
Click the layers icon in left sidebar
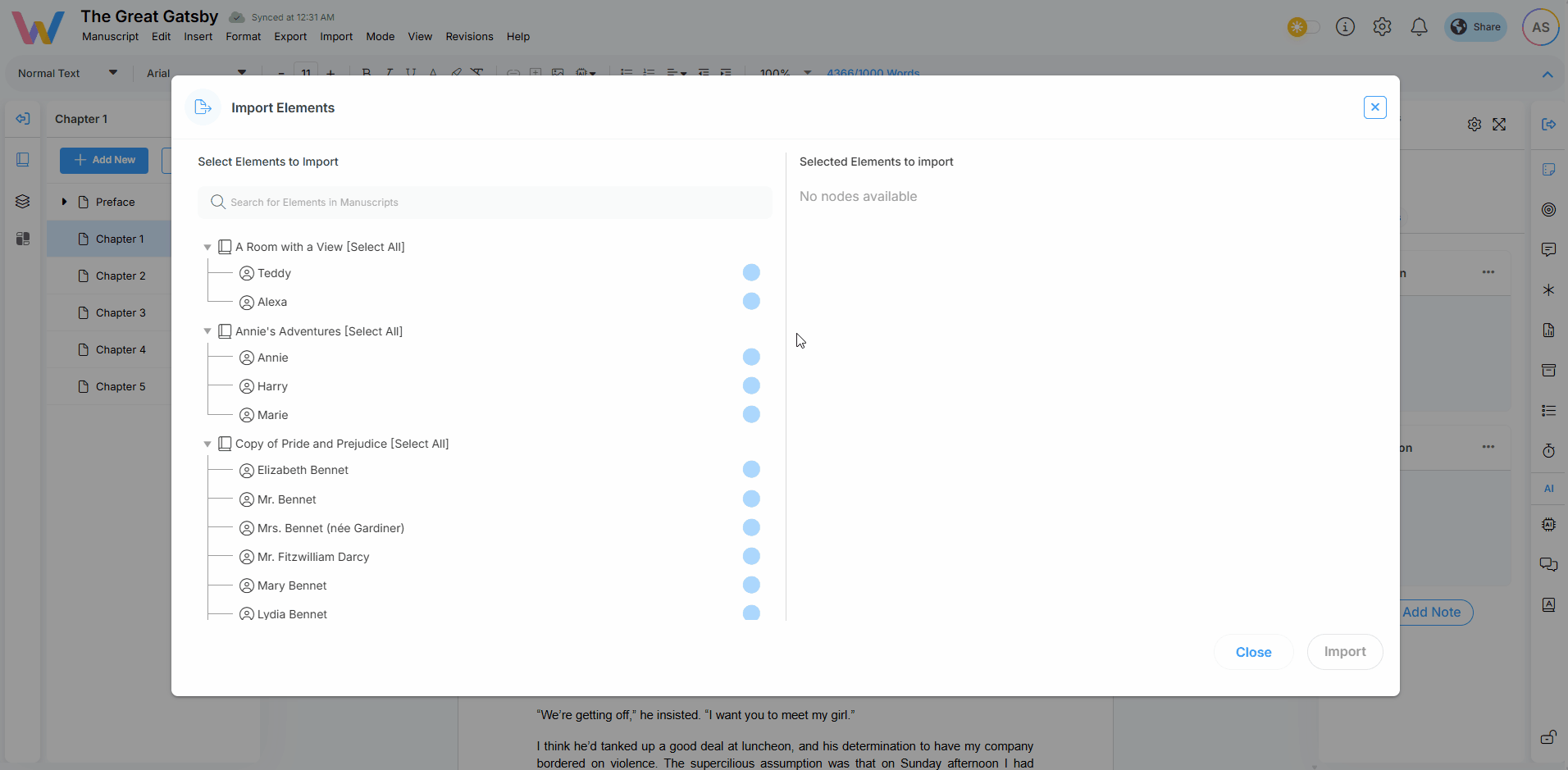pos(23,202)
